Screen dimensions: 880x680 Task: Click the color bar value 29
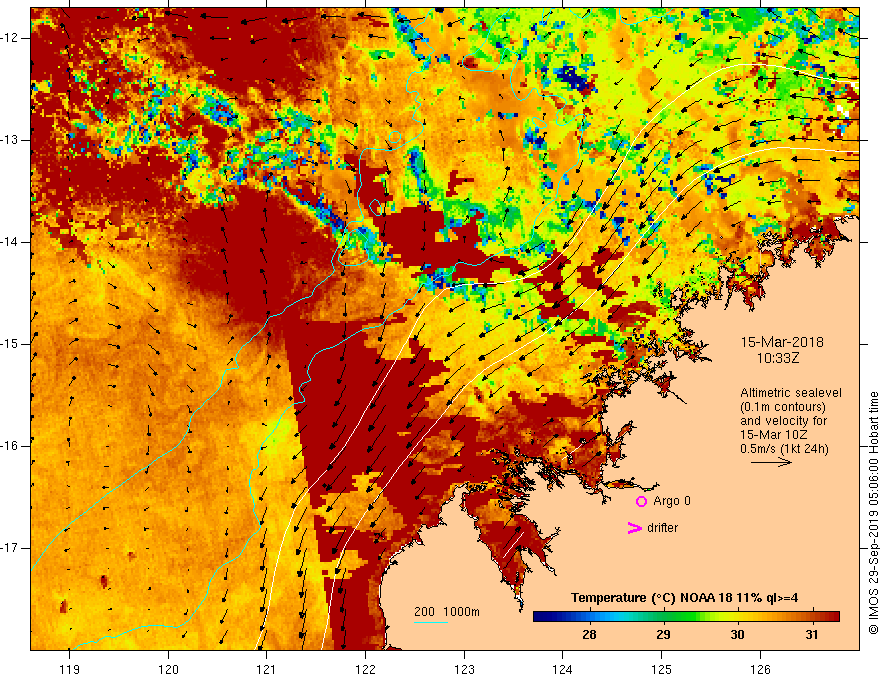663,635
